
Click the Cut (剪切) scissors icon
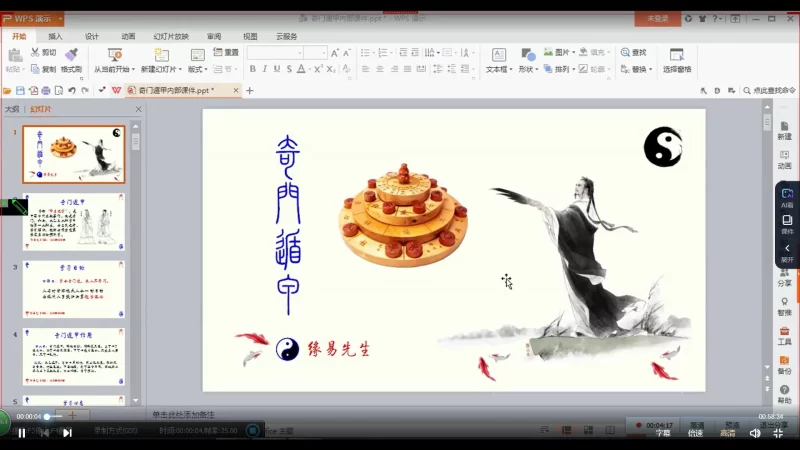36,53
